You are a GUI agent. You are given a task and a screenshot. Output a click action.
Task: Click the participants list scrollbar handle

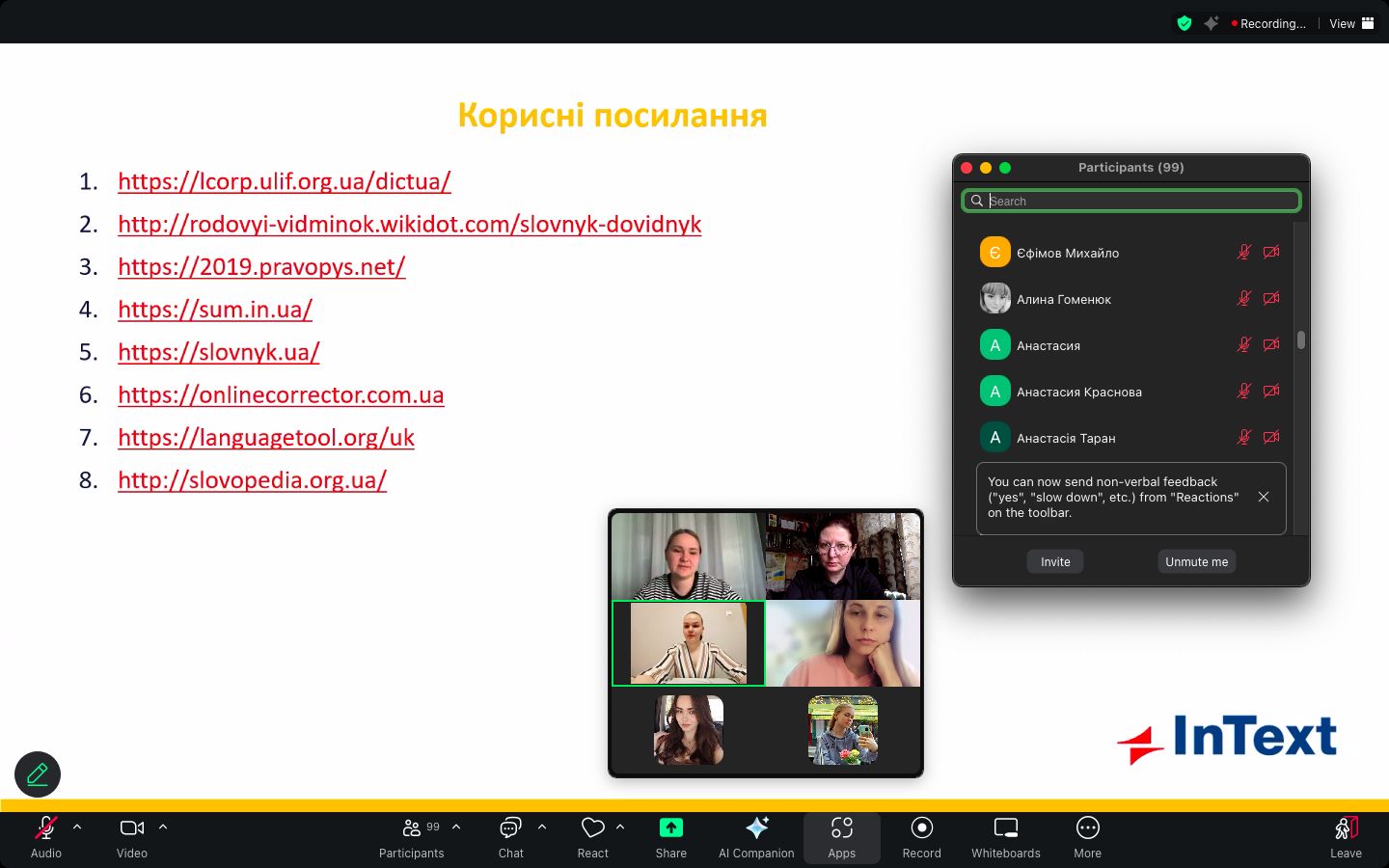click(1300, 339)
